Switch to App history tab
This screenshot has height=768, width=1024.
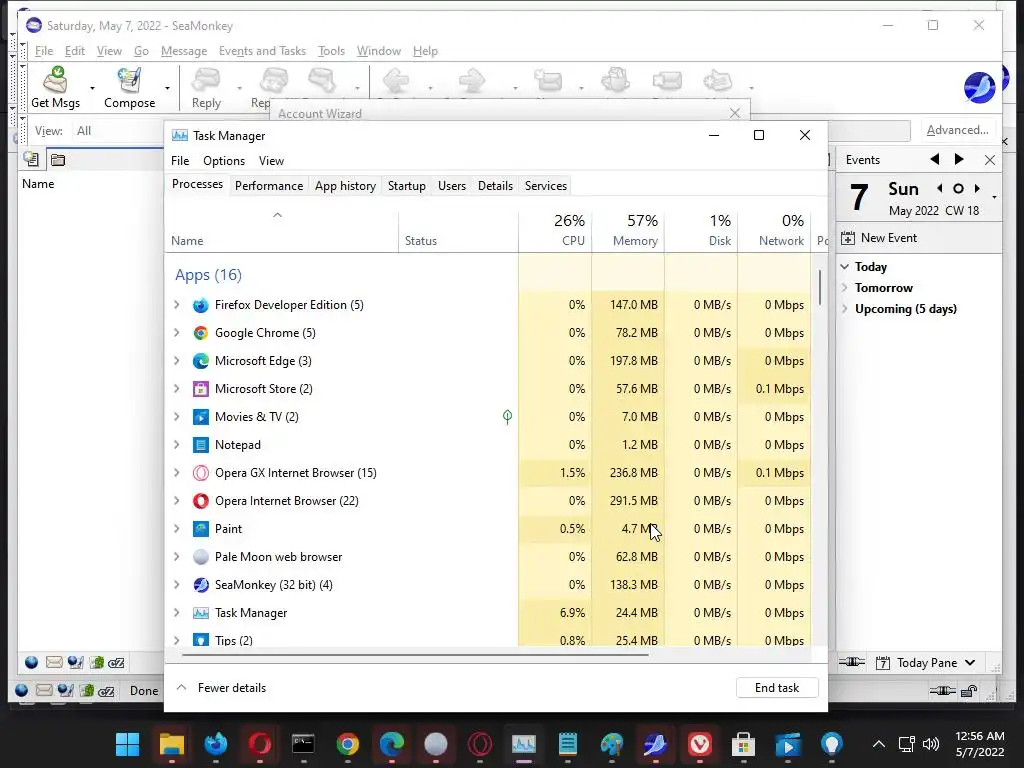pyautogui.click(x=345, y=186)
